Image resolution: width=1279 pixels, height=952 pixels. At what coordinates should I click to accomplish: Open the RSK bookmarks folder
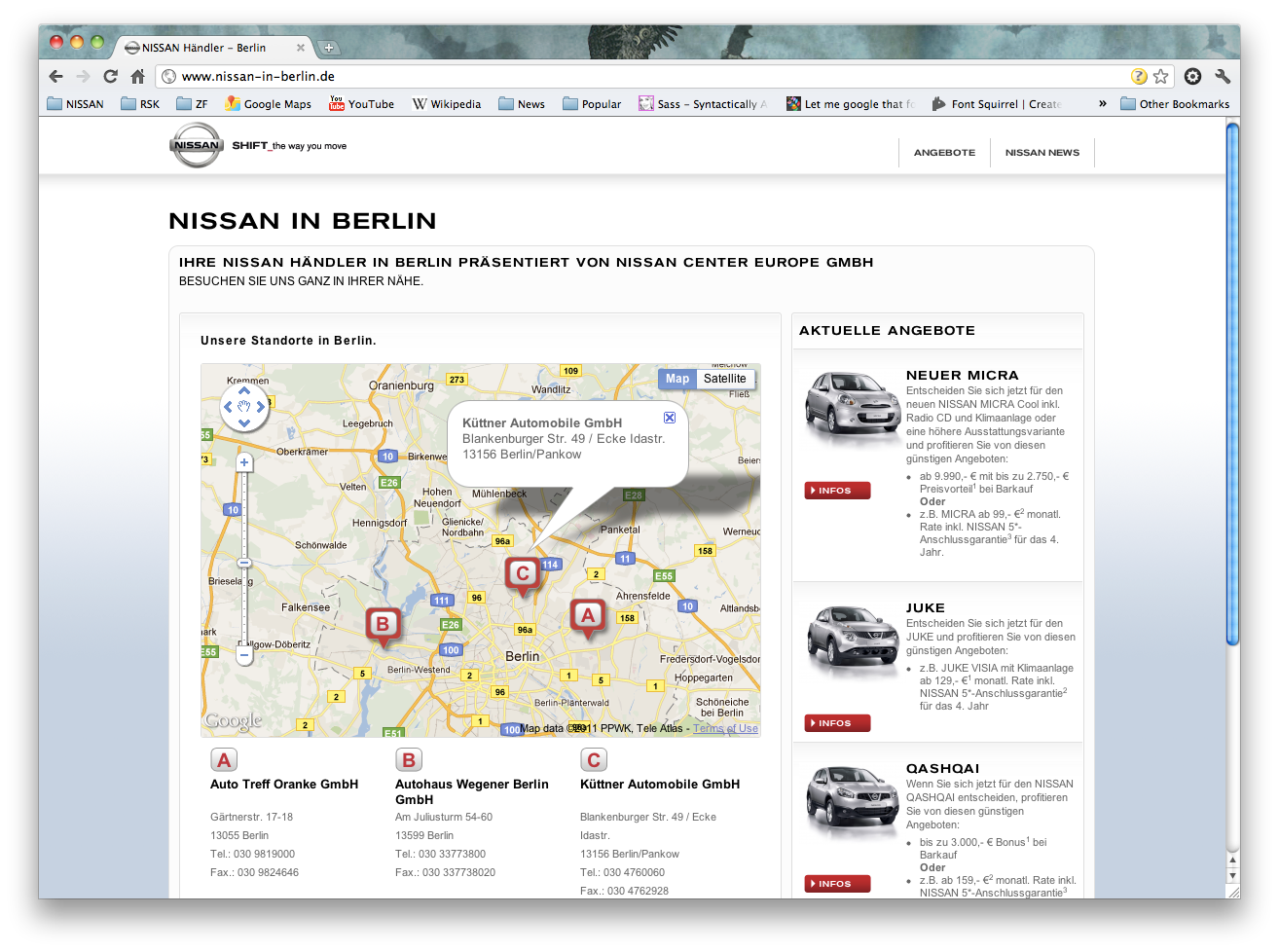[x=140, y=104]
